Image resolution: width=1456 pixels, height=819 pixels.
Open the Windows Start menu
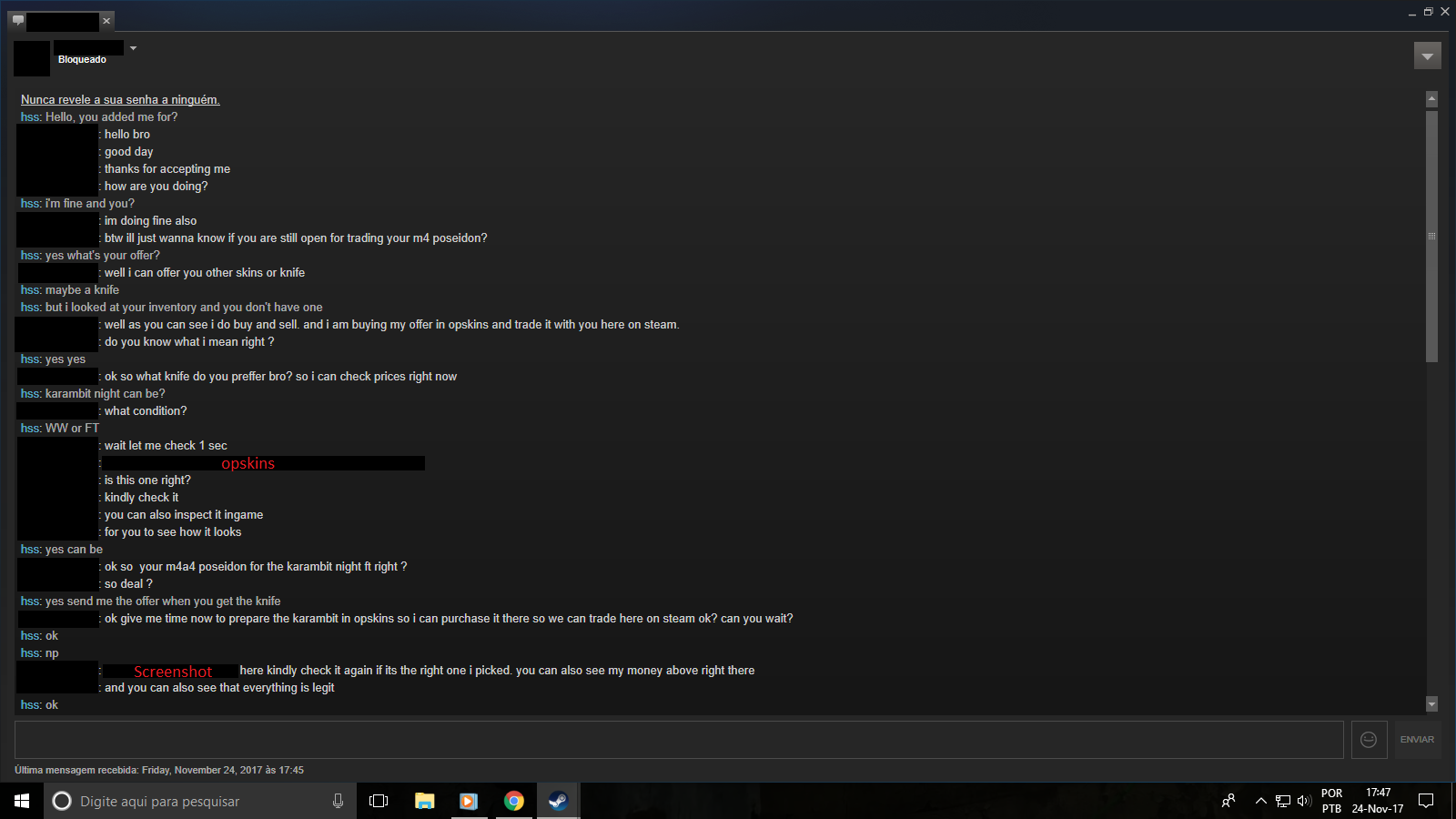(x=22, y=801)
